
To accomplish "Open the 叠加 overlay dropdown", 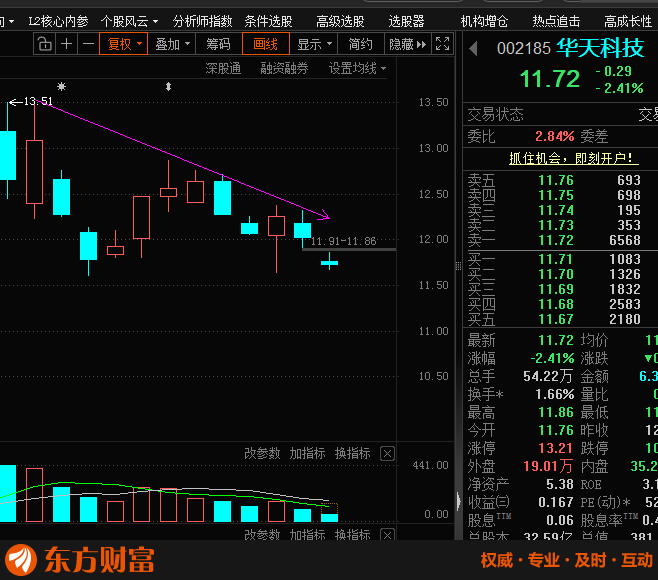I will pyautogui.click(x=172, y=44).
